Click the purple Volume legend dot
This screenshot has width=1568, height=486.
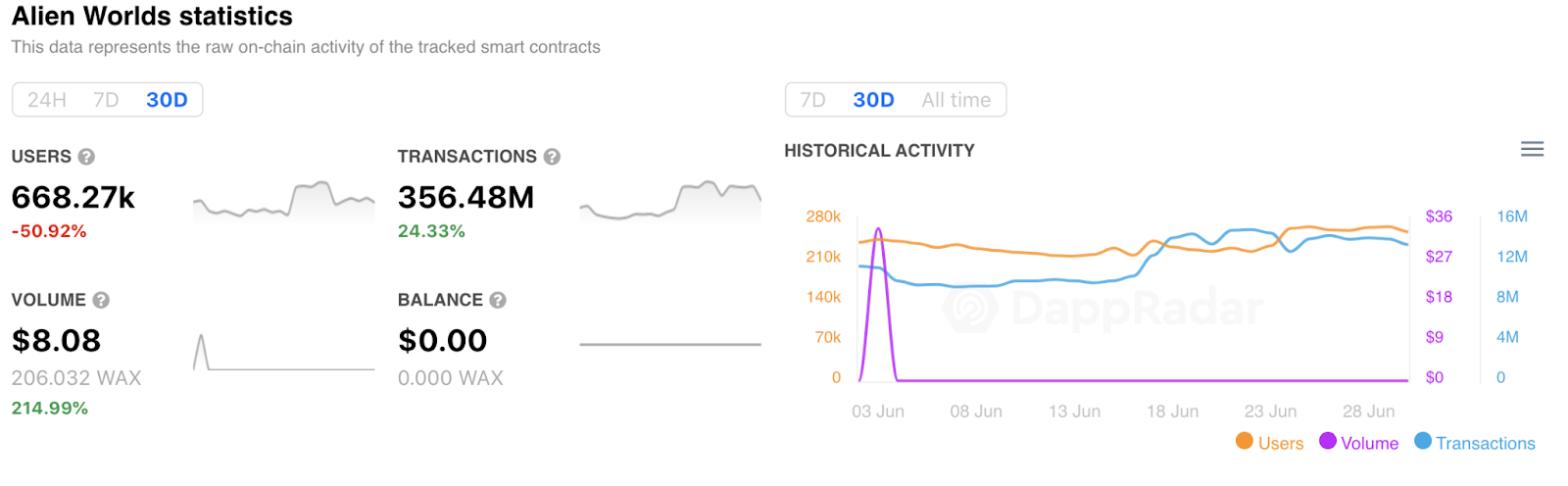tap(1328, 441)
